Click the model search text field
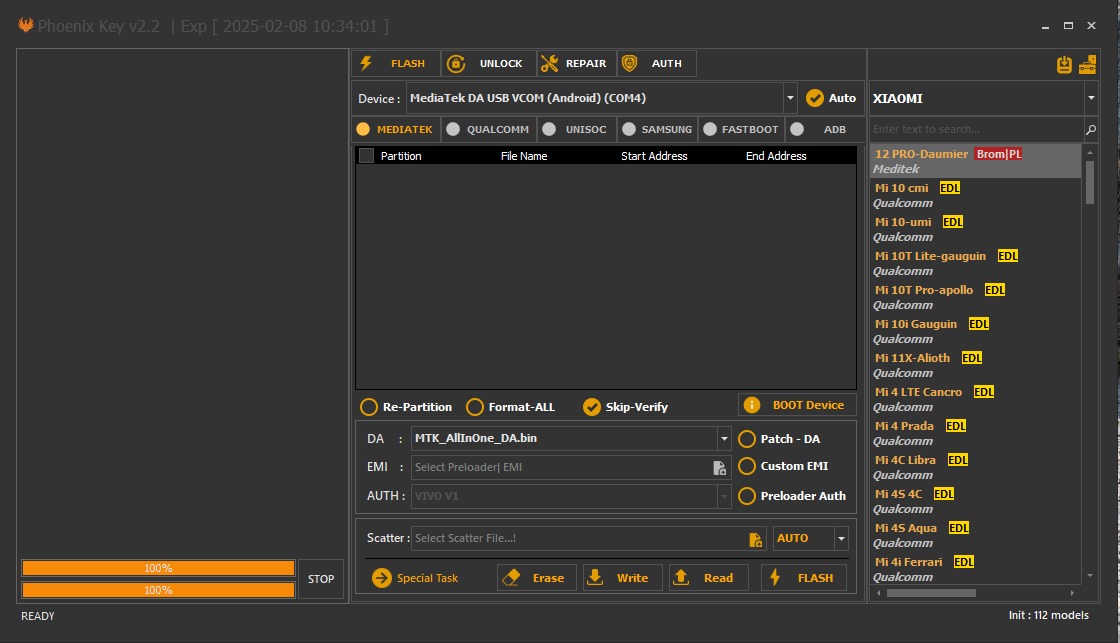1120x643 pixels. click(x=975, y=130)
